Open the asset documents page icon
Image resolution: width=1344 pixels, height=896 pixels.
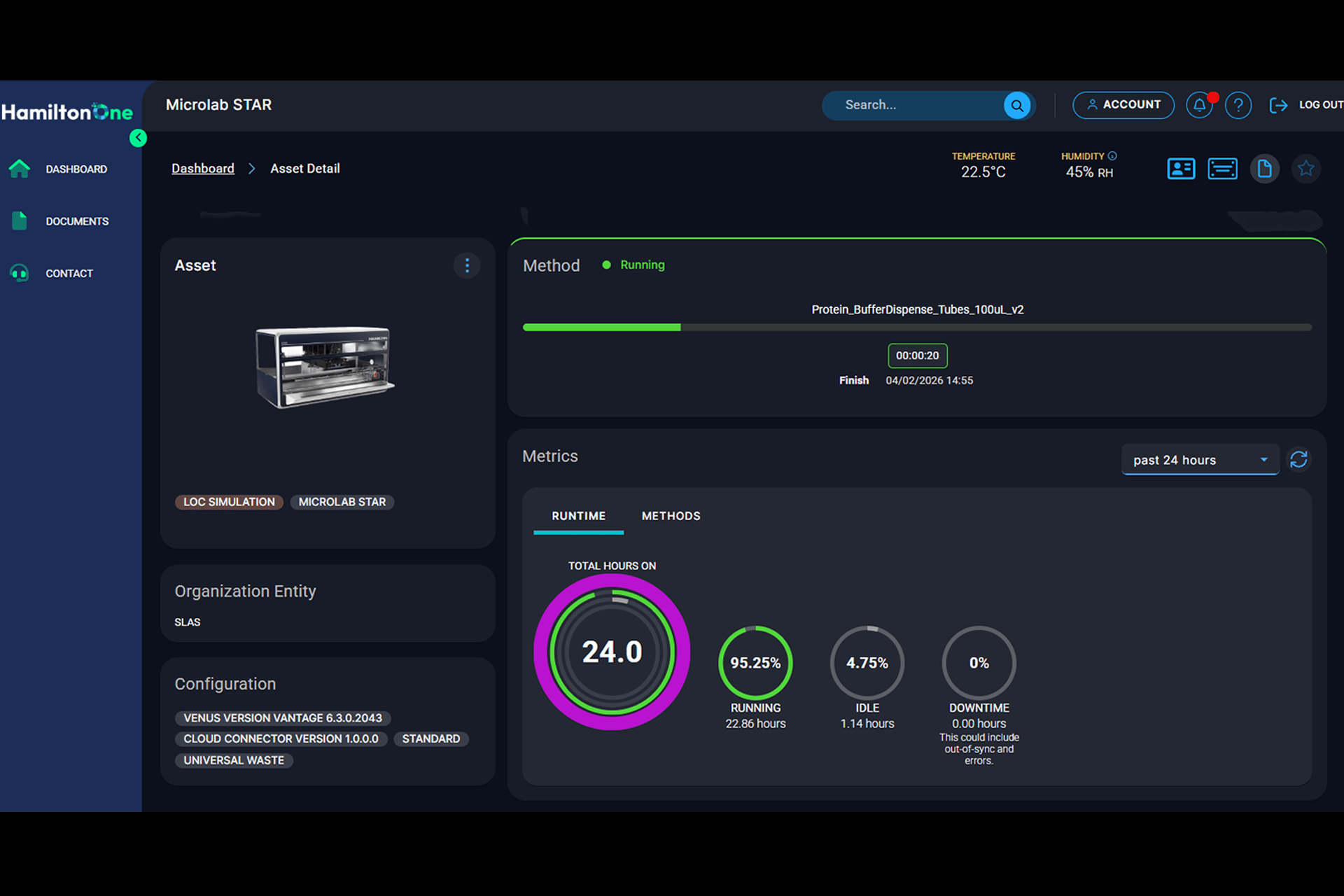pos(1264,169)
